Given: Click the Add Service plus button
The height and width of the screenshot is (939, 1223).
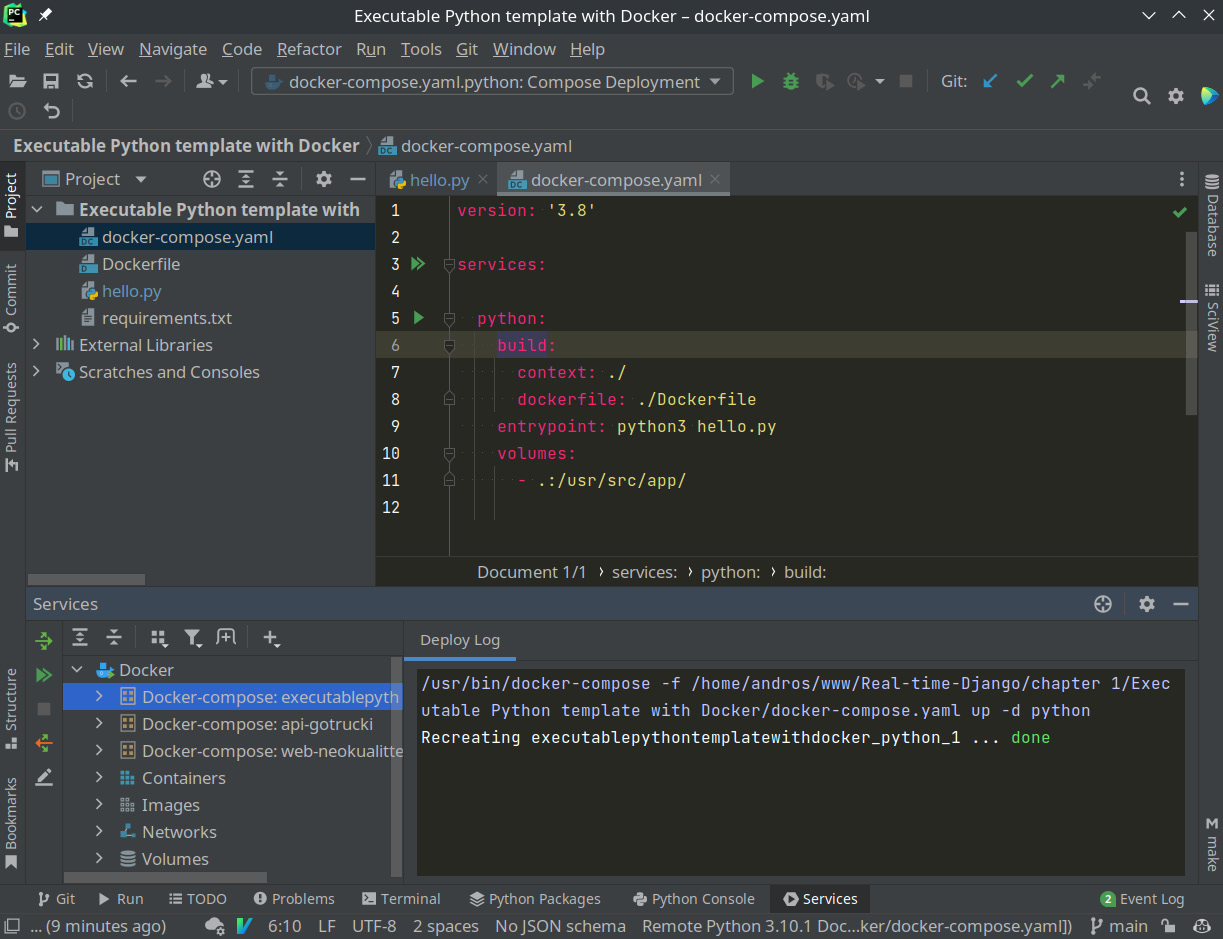Looking at the screenshot, I should 271,637.
